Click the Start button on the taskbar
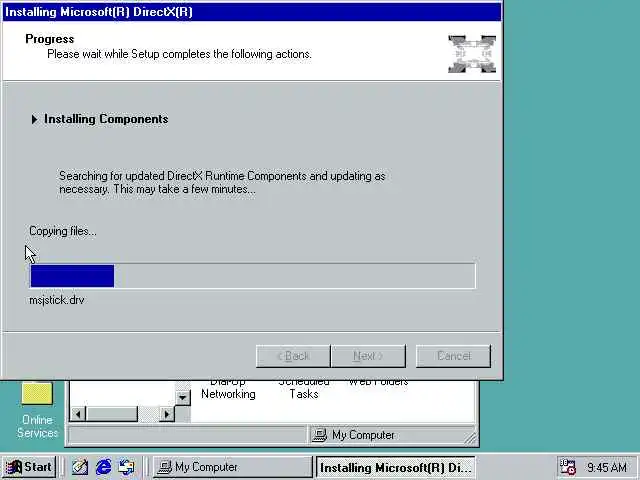640x480 pixels. click(29, 467)
